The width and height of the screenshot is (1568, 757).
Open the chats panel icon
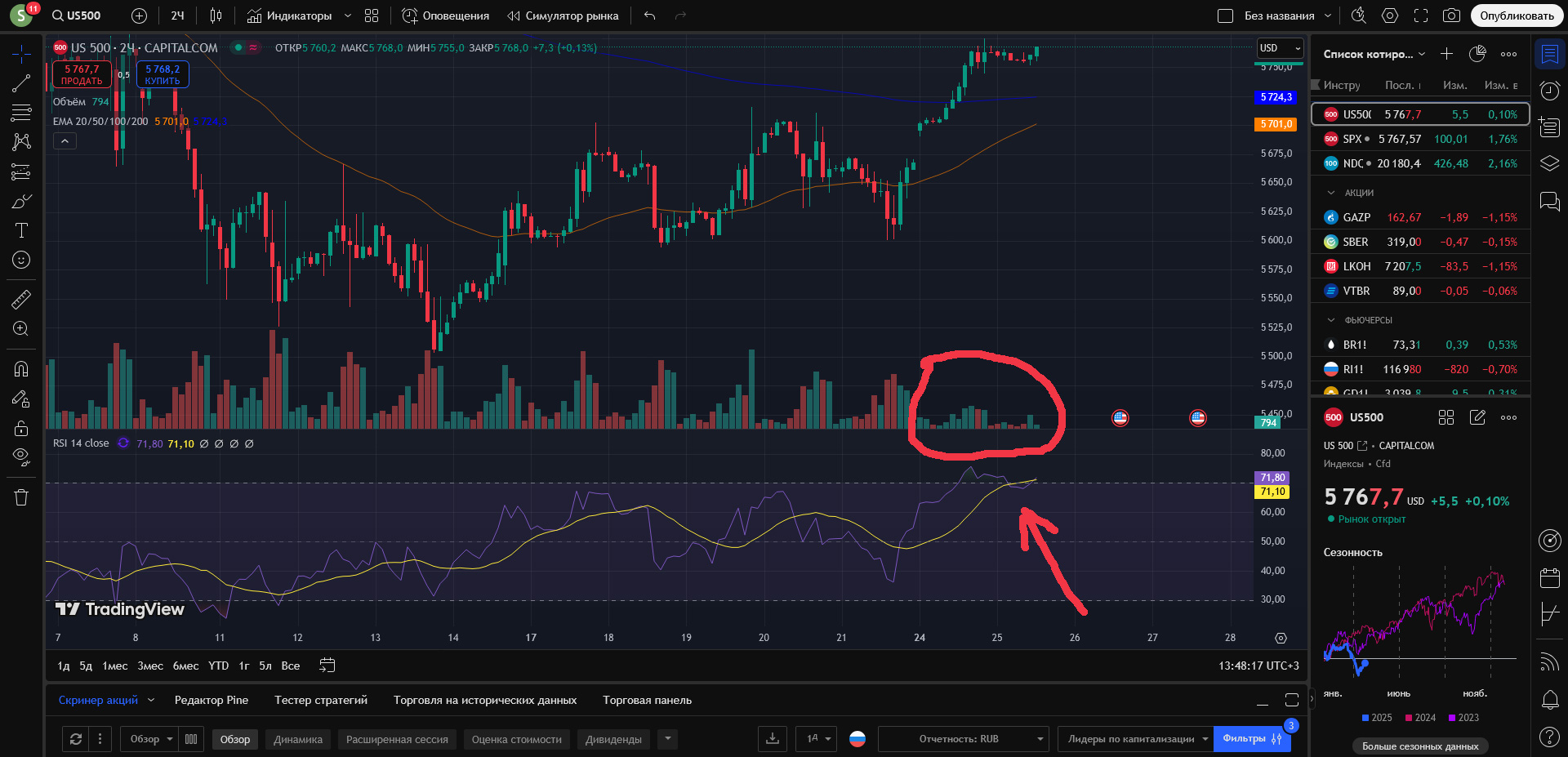pyautogui.click(x=1549, y=201)
